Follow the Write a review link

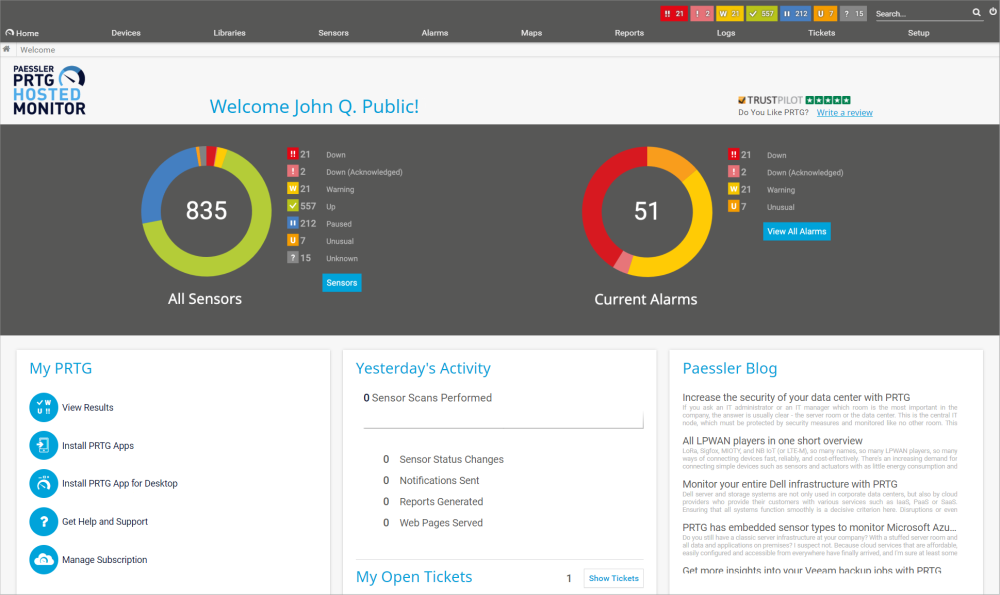coord(844,113)
